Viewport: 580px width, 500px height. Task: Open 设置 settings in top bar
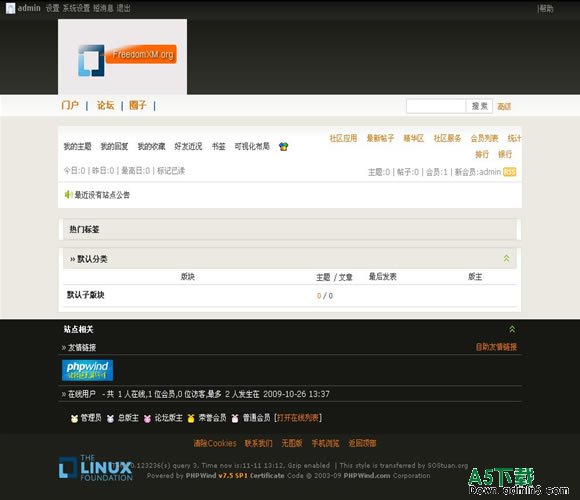53,8
